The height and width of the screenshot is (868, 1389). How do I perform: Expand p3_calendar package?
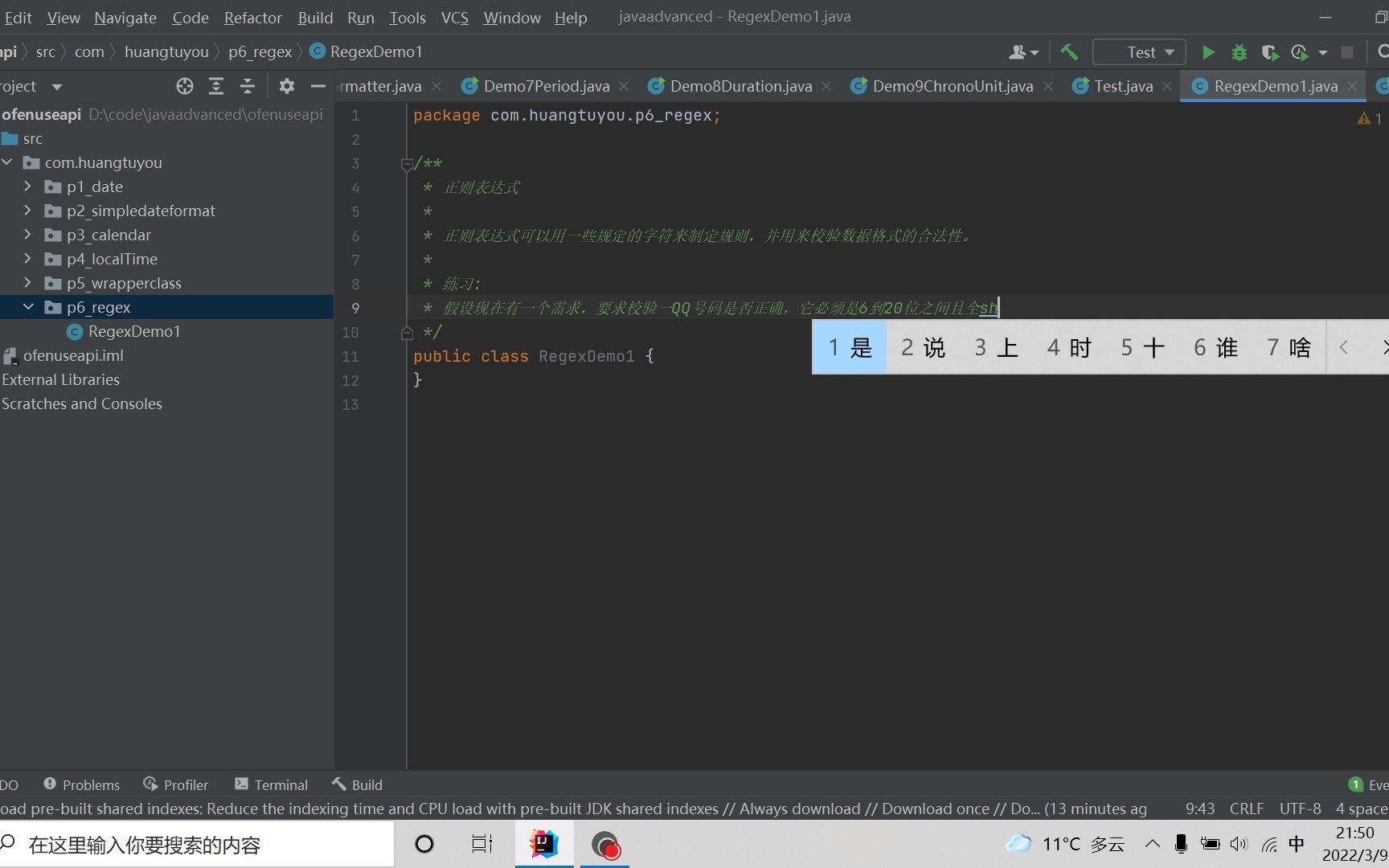(x=28, y=235)
